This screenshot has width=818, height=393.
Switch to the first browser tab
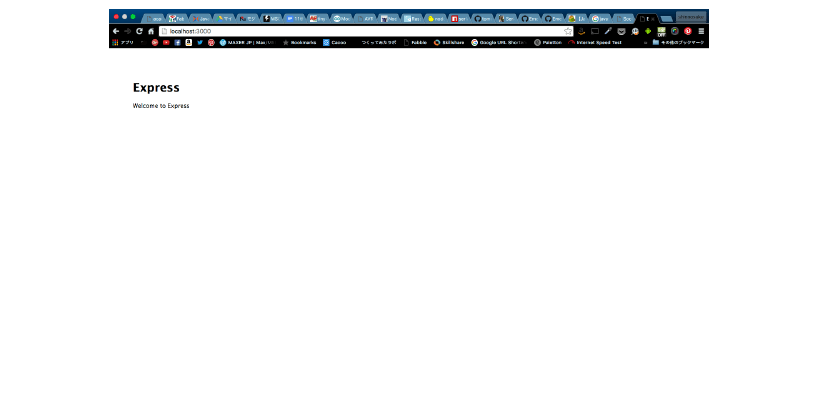tap(154, 19)
